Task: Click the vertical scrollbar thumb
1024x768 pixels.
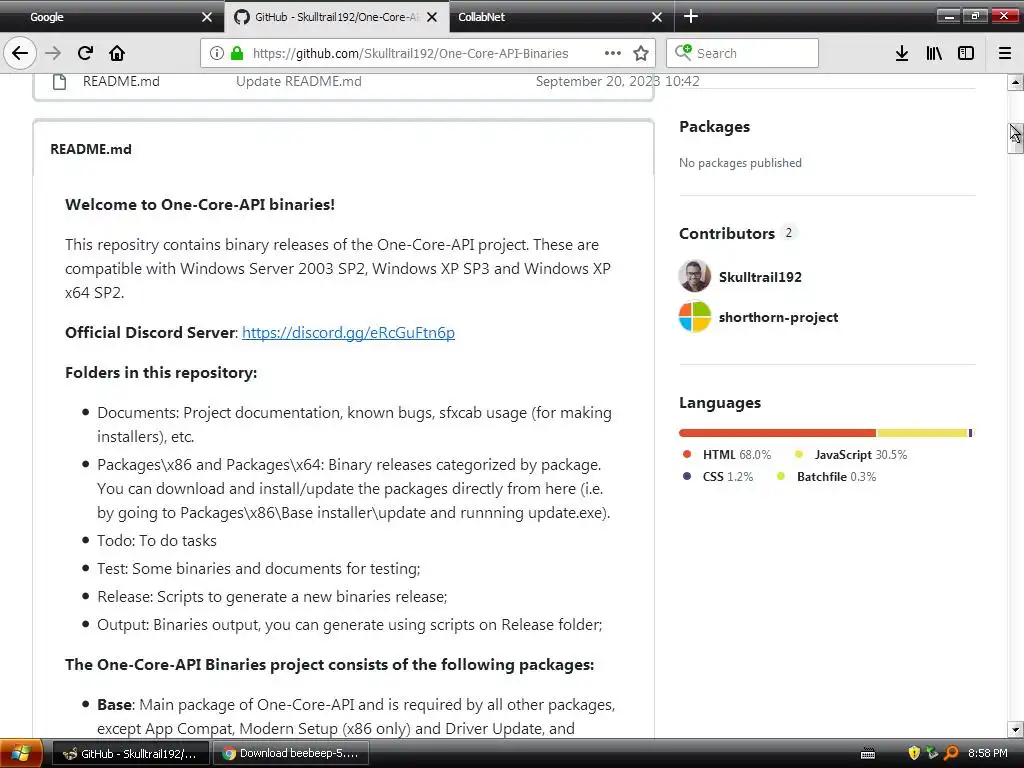Action: coord(1015,138)
